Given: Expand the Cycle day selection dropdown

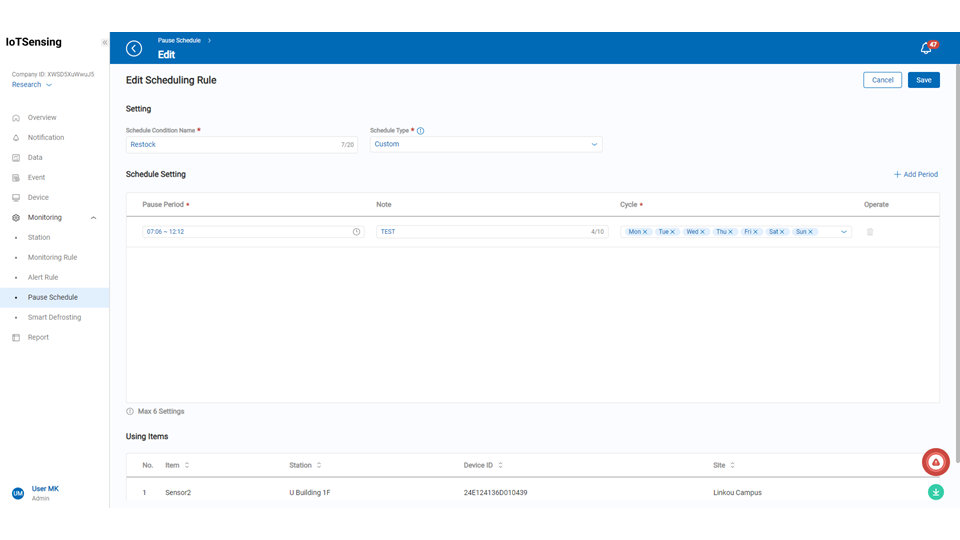Looking at the screenshot, I should [844, 232].
